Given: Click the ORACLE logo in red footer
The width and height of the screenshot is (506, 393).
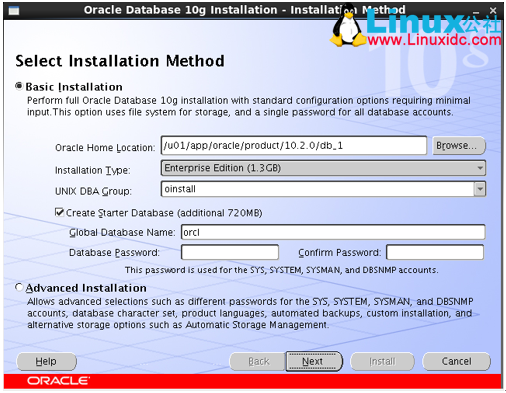Looking at the screenshot, I should click(58, 381).
